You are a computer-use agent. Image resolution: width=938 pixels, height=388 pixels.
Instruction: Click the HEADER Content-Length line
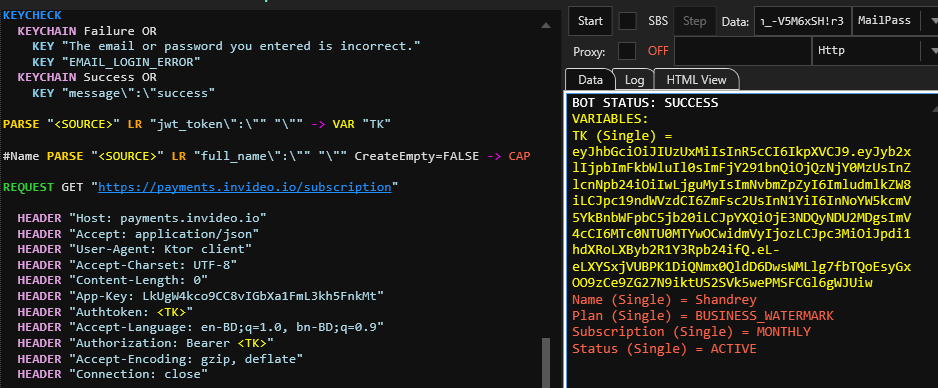[112, 280]
